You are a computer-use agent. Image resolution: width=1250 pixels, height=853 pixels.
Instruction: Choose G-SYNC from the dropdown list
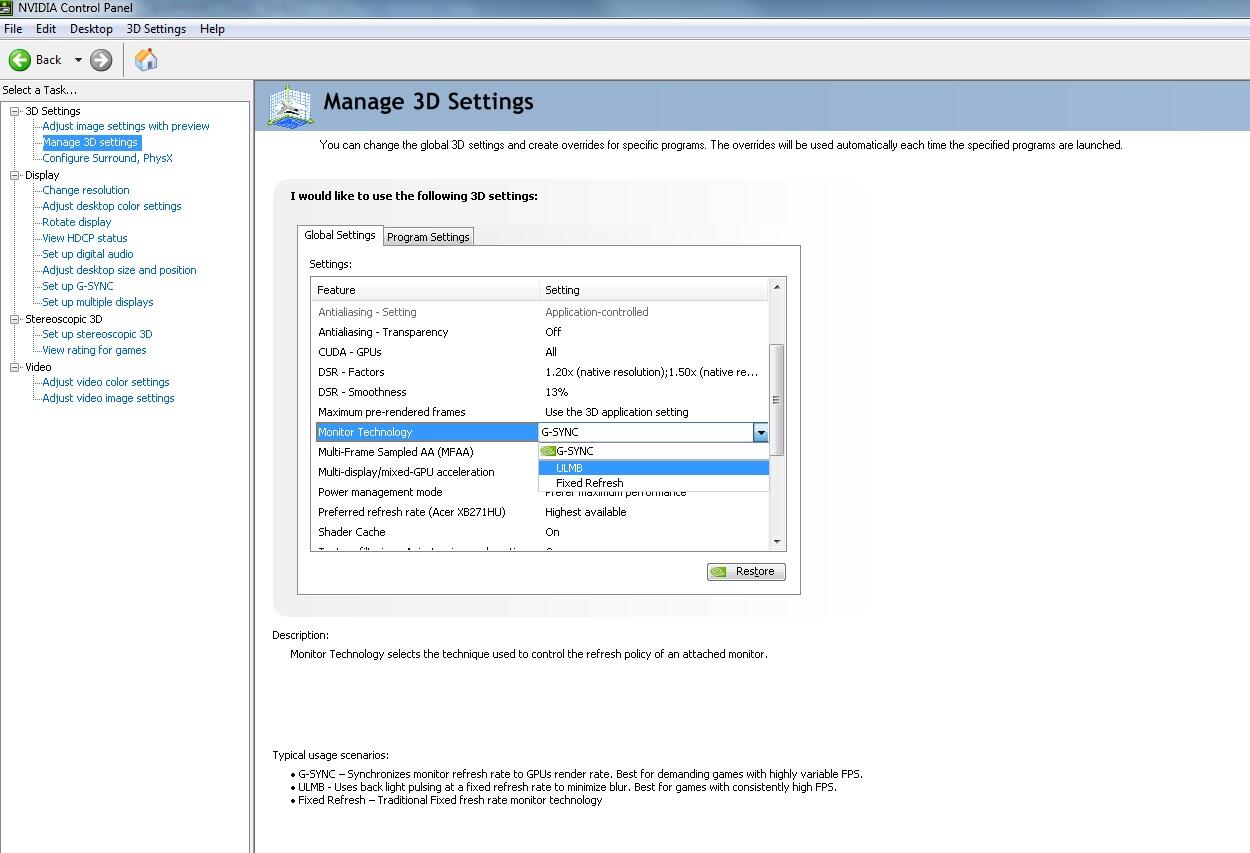654,451
